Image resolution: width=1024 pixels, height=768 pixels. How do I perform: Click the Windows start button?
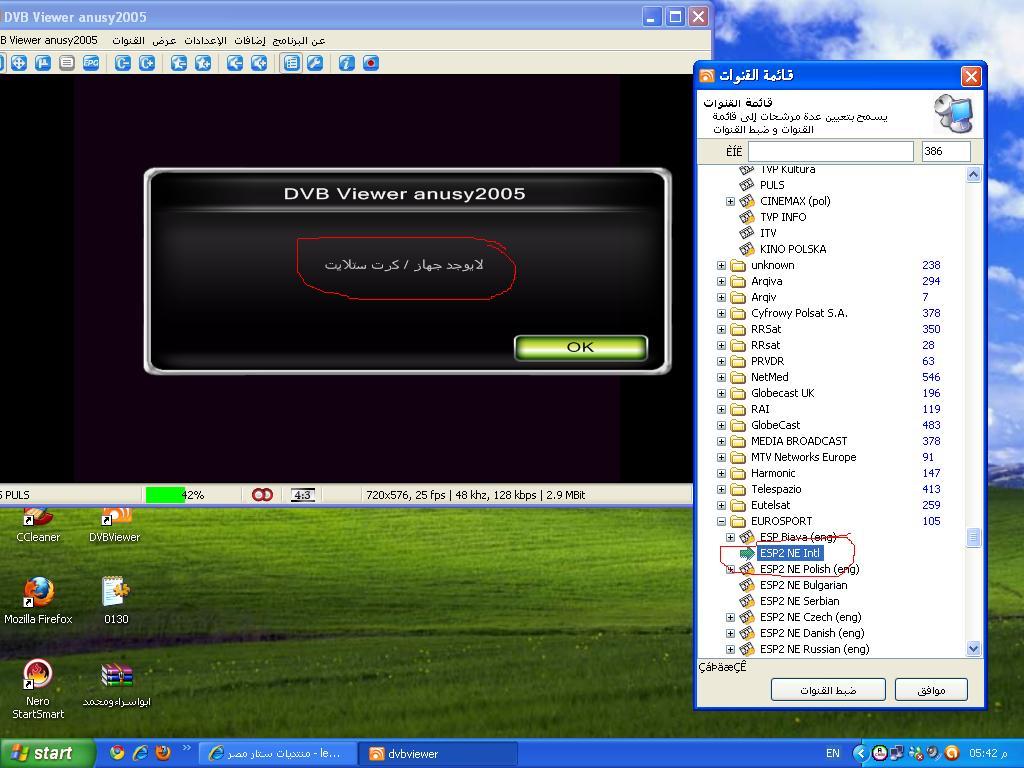click(x=47, y=753)
